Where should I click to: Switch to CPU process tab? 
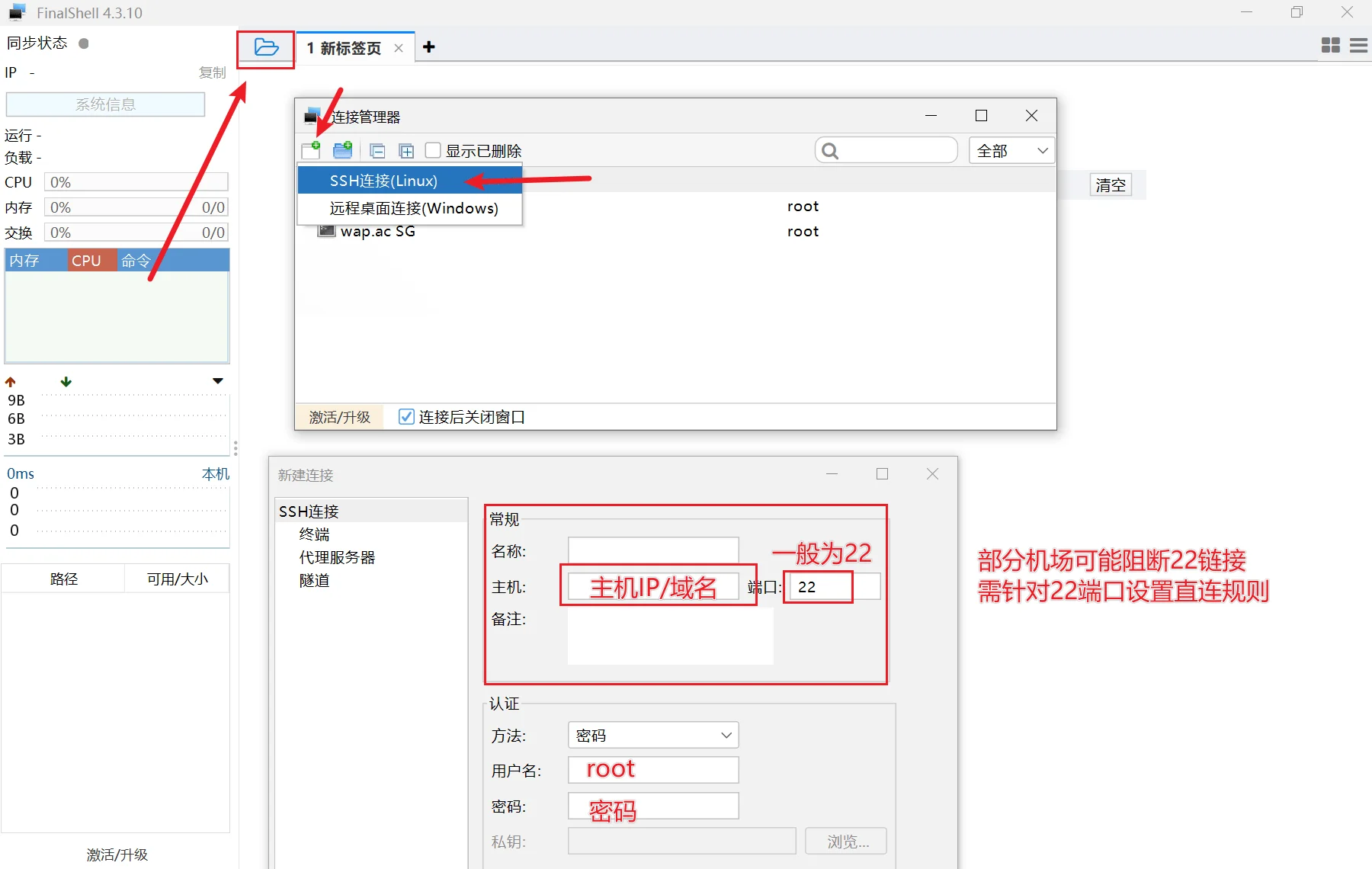[x=92, y=260]
